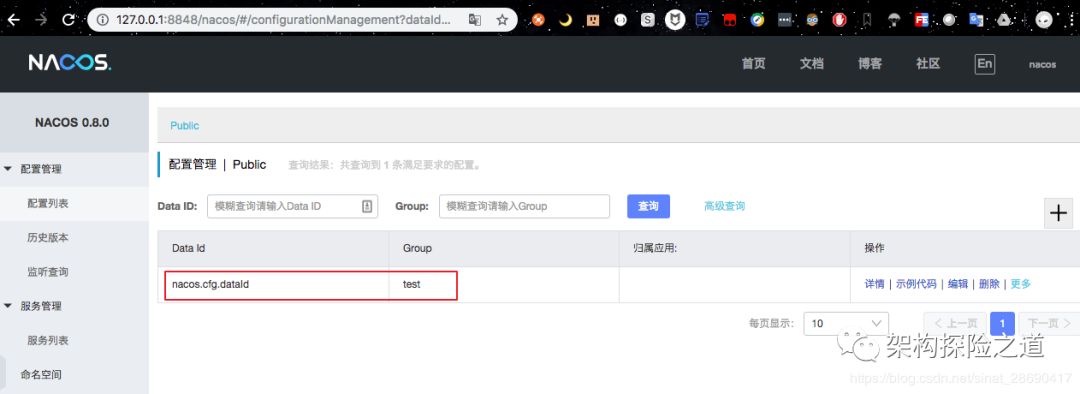1080x394 pixels.
Task: Click the blue 查询 button
Action: [648, 206]
